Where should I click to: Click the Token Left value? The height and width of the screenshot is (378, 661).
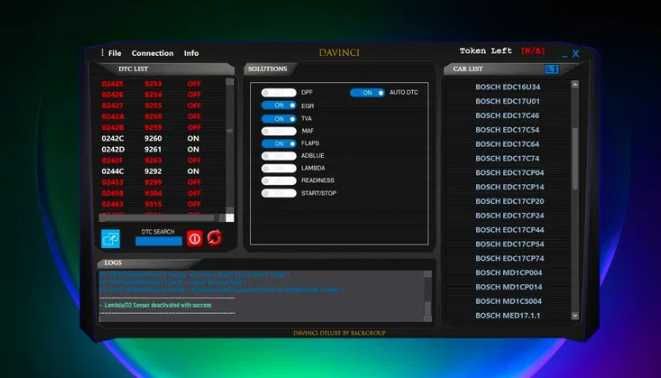coord(533,51)
